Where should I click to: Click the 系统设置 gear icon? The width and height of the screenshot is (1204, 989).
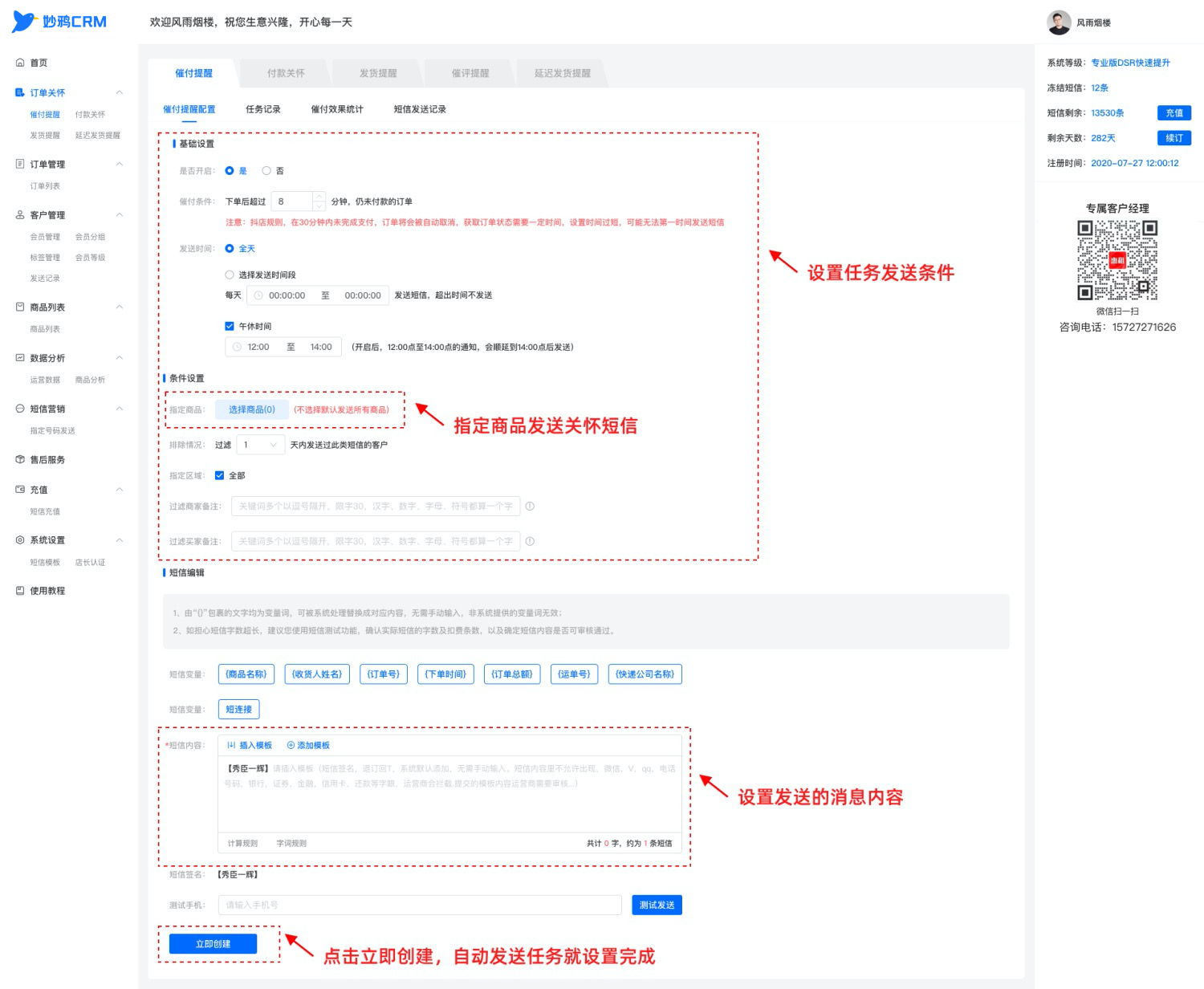(x=20, y=540)
